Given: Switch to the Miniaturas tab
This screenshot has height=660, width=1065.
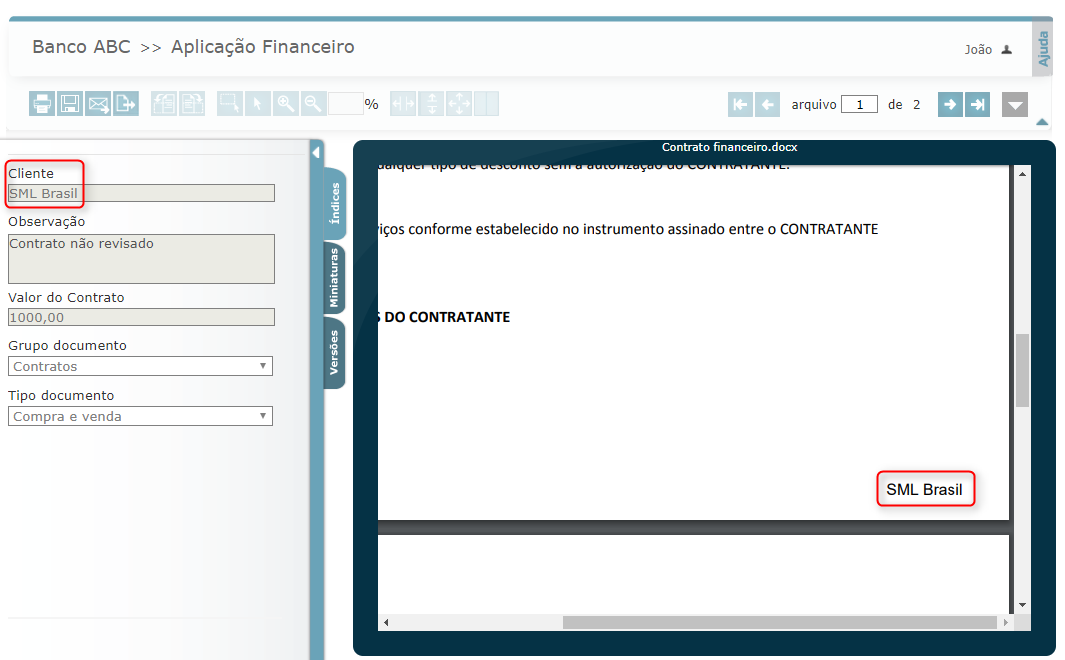Looking at the screenshot, I should [335, 279].
